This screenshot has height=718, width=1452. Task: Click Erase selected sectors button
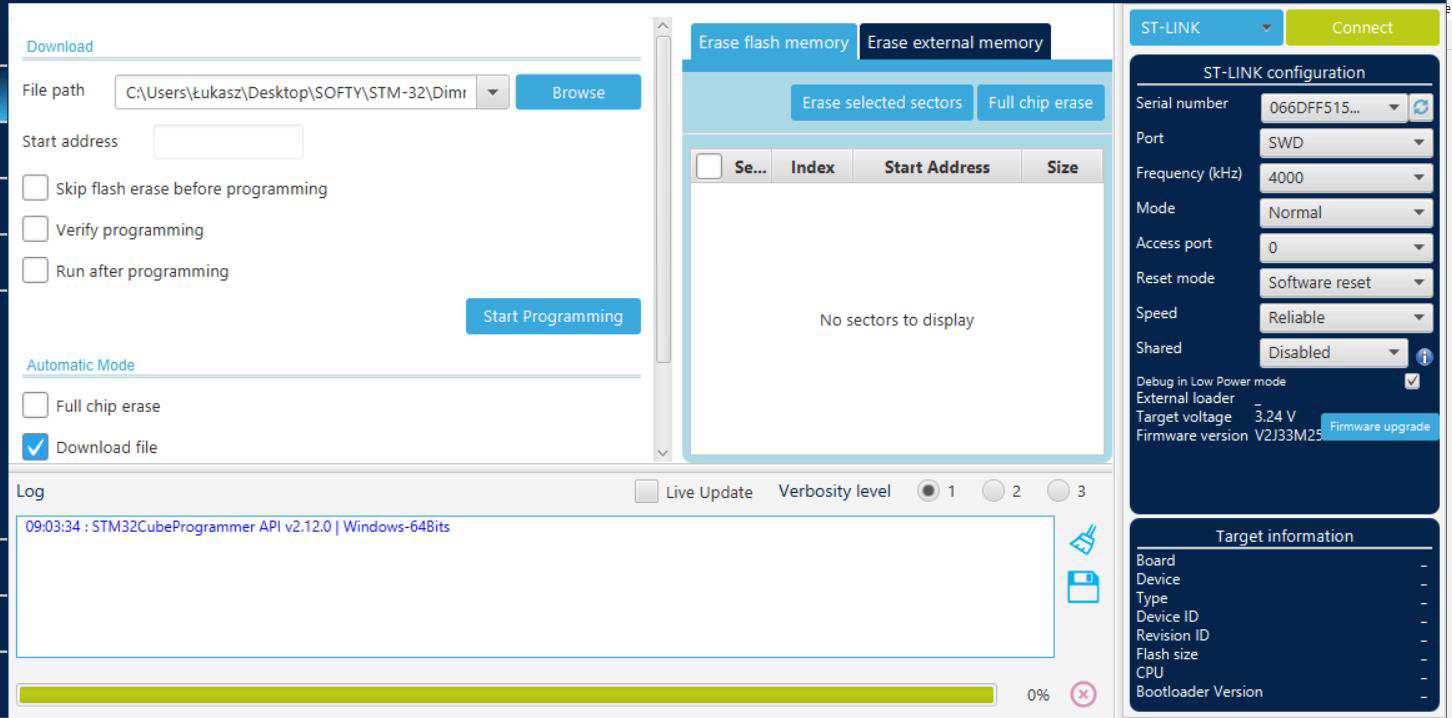882,103
